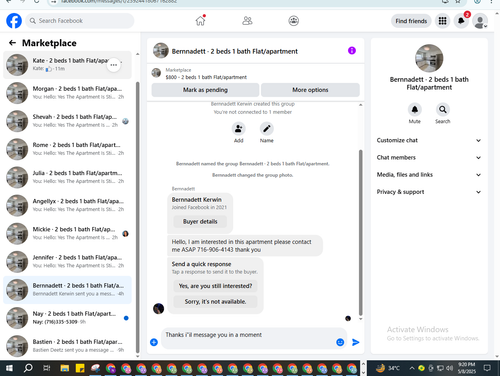Open the Bastien conversation
Viewport: 500px width, 376px height.
(x=67, y=346)
